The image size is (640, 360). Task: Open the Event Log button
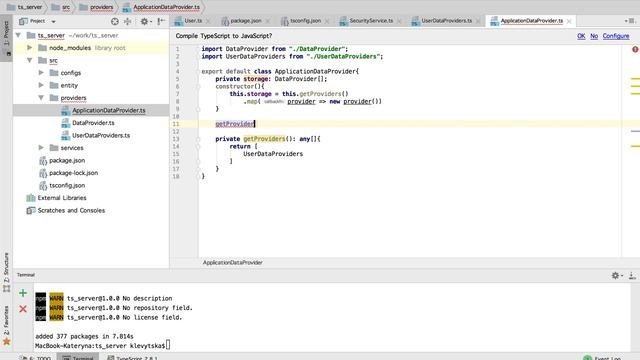tap(603, 358)
